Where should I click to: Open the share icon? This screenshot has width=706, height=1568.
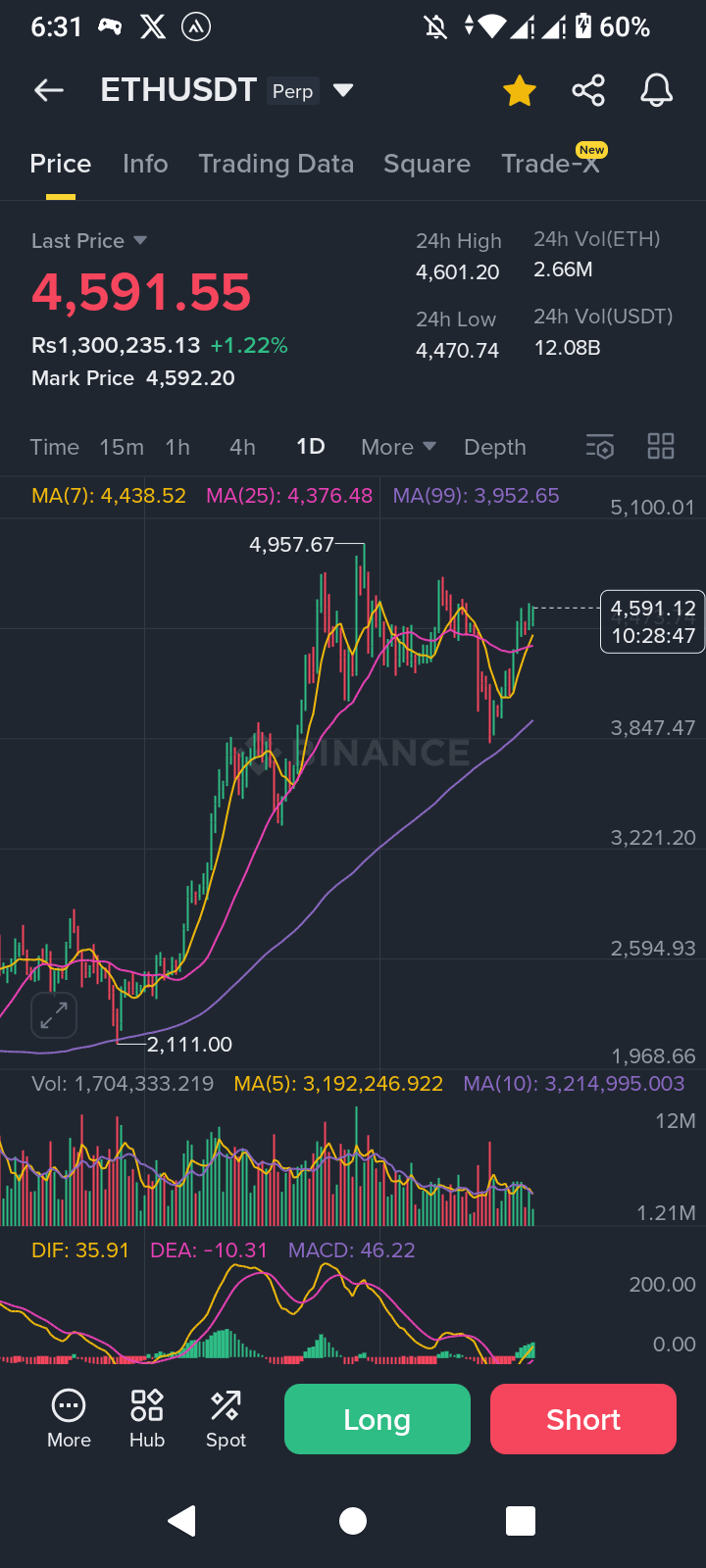[x=588, y=90]
